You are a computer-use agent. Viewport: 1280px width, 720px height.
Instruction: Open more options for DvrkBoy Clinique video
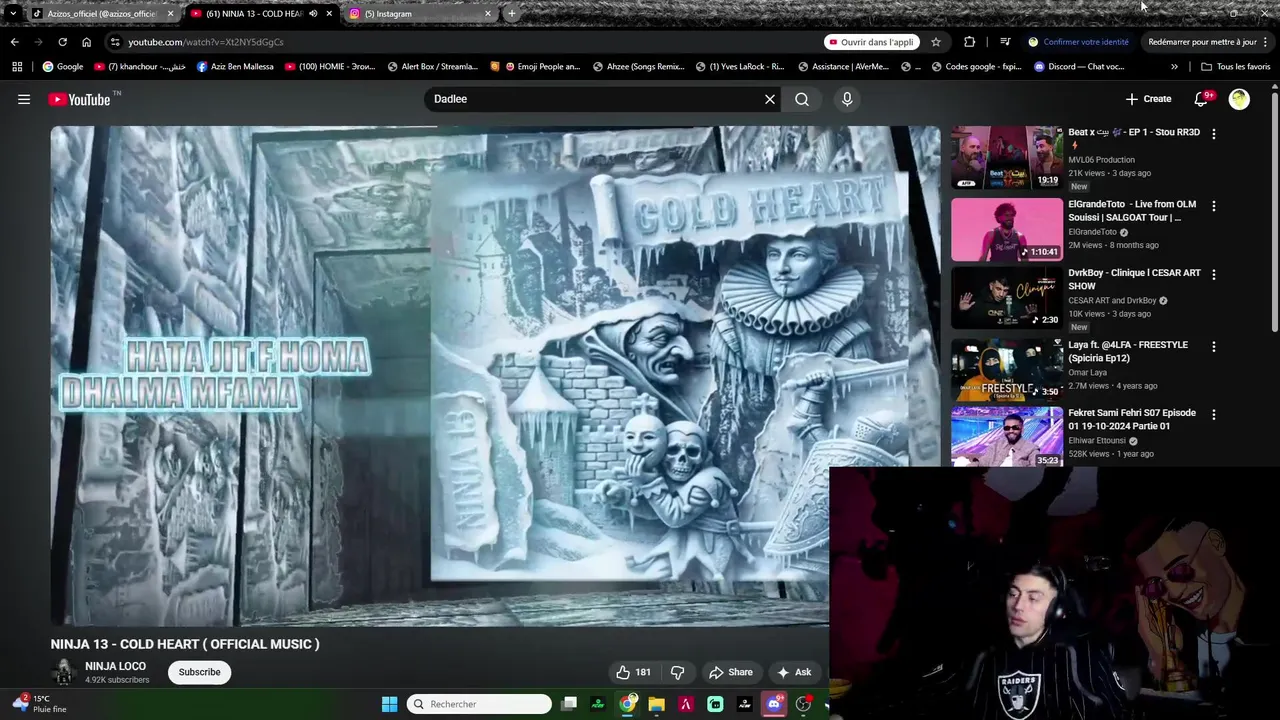[x=1214, y=274]
